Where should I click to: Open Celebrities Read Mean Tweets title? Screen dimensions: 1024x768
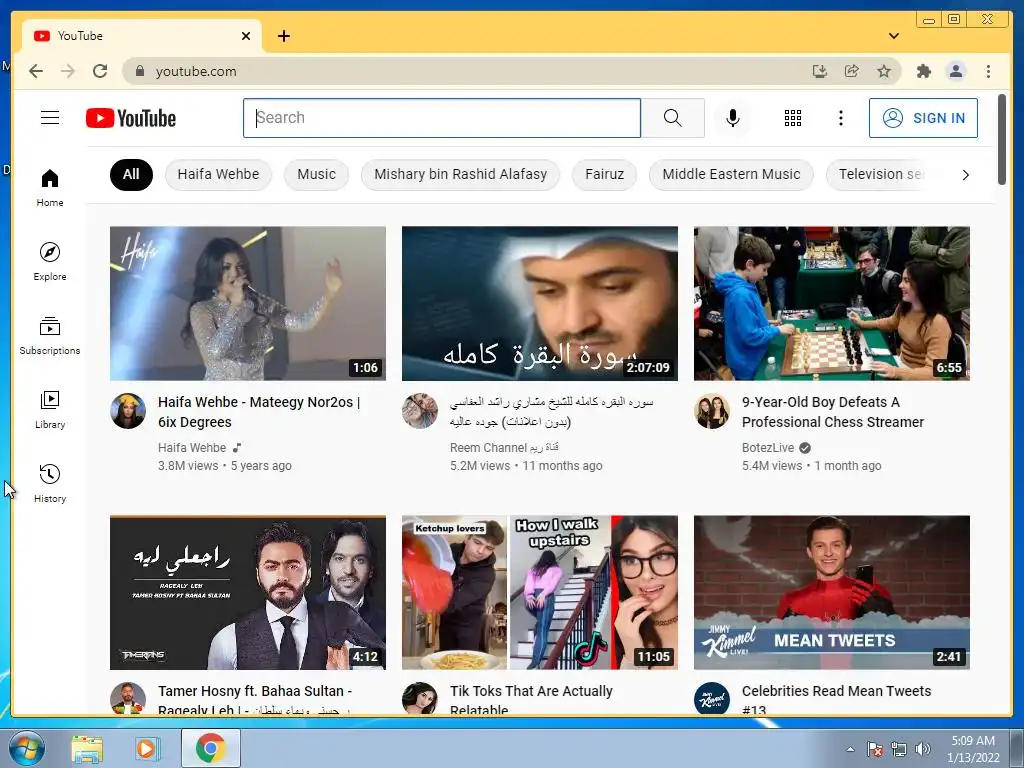click(x=836, y=699)
